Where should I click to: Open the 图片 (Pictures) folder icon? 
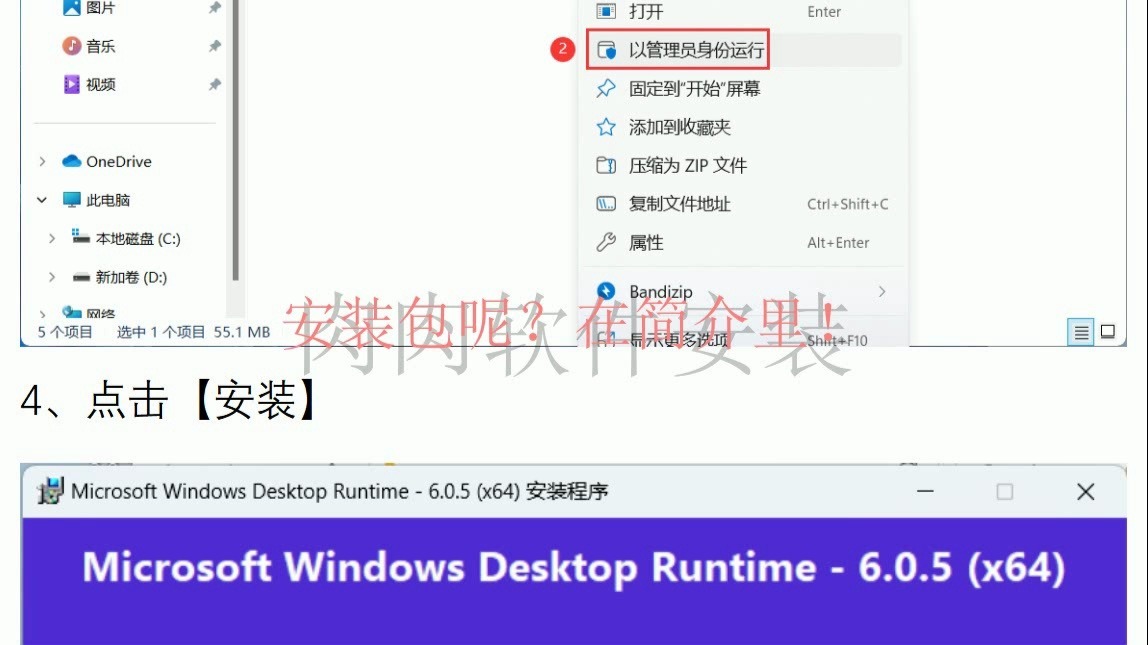click(70, 7)
